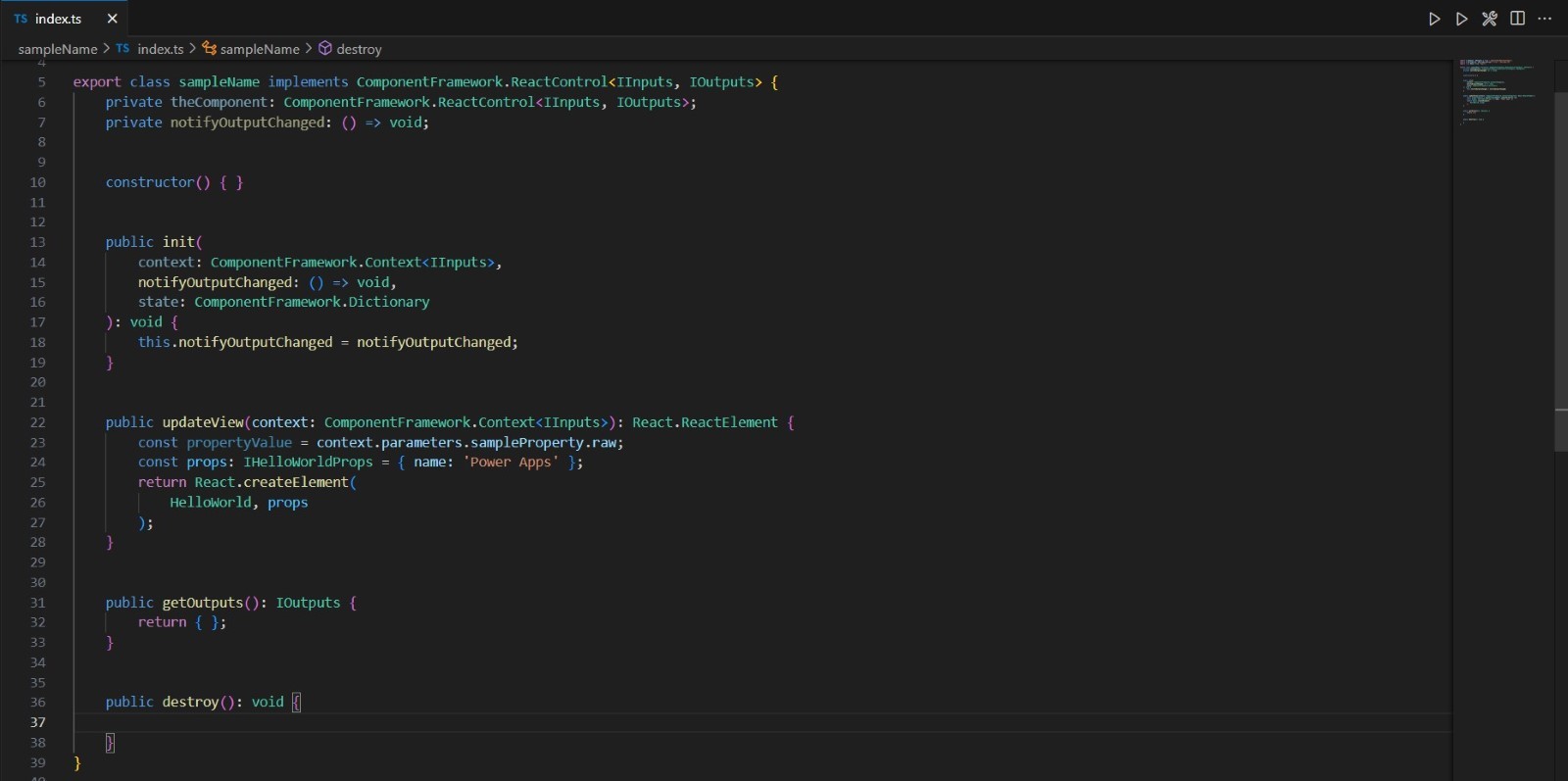Click the 'init' method name
Image resolution: width=1568 pixels, height=781 pixels.
(178, 242)
